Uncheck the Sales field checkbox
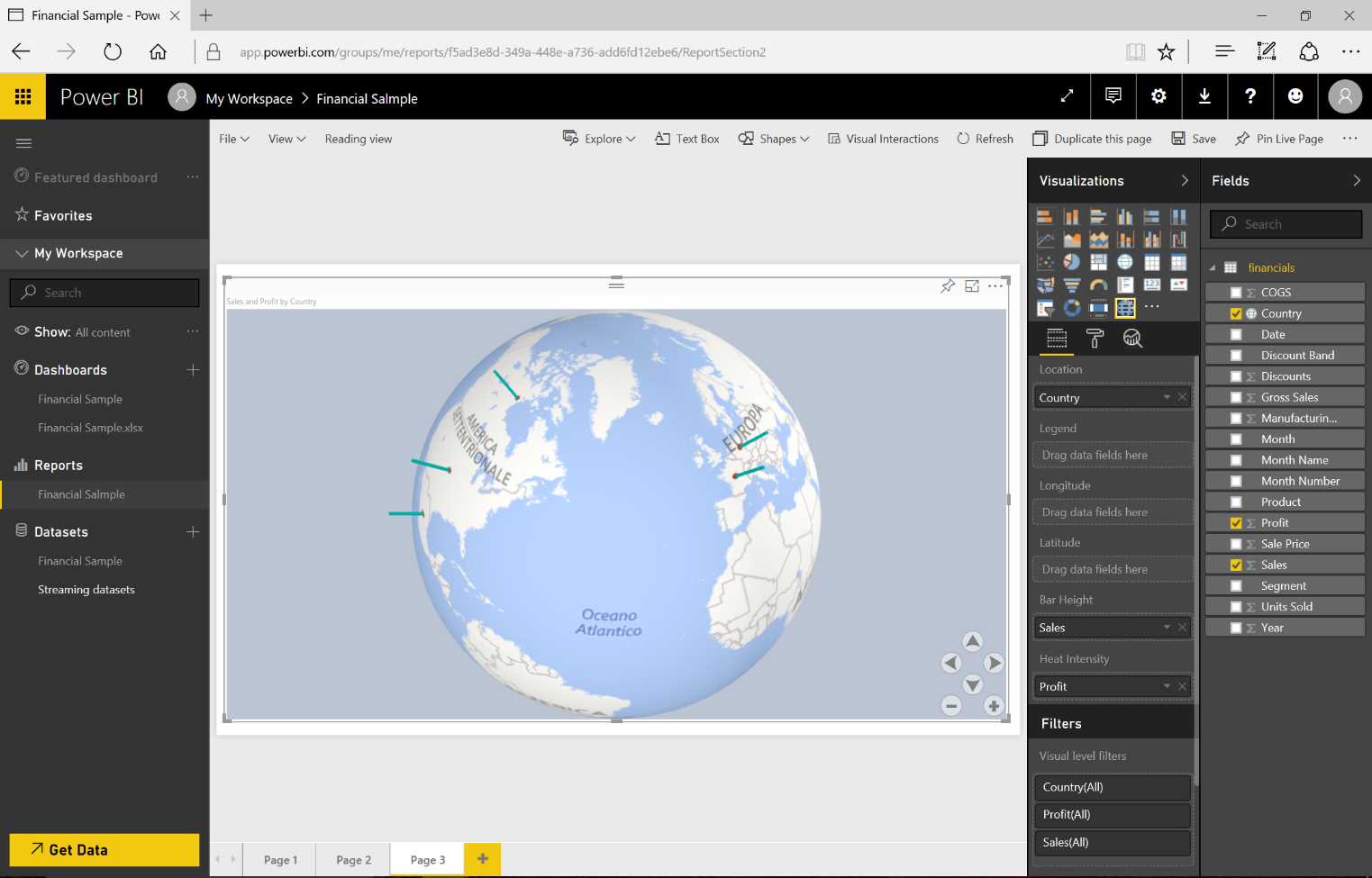This screenshot has width=1372, height=878. [x=1236, y=565]
